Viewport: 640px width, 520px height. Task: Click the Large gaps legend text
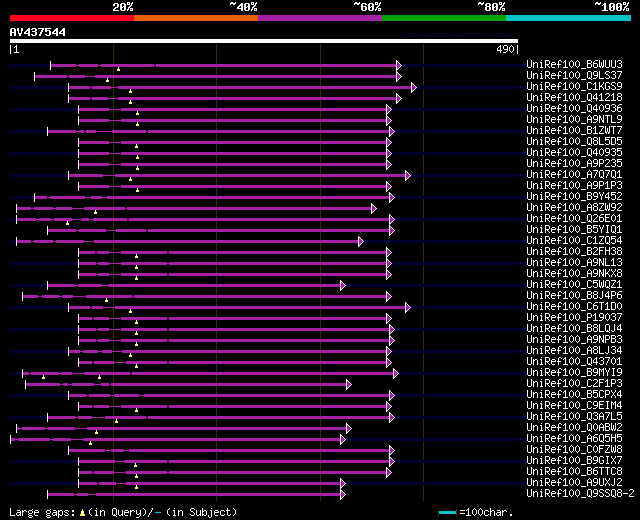click(123, 512)
